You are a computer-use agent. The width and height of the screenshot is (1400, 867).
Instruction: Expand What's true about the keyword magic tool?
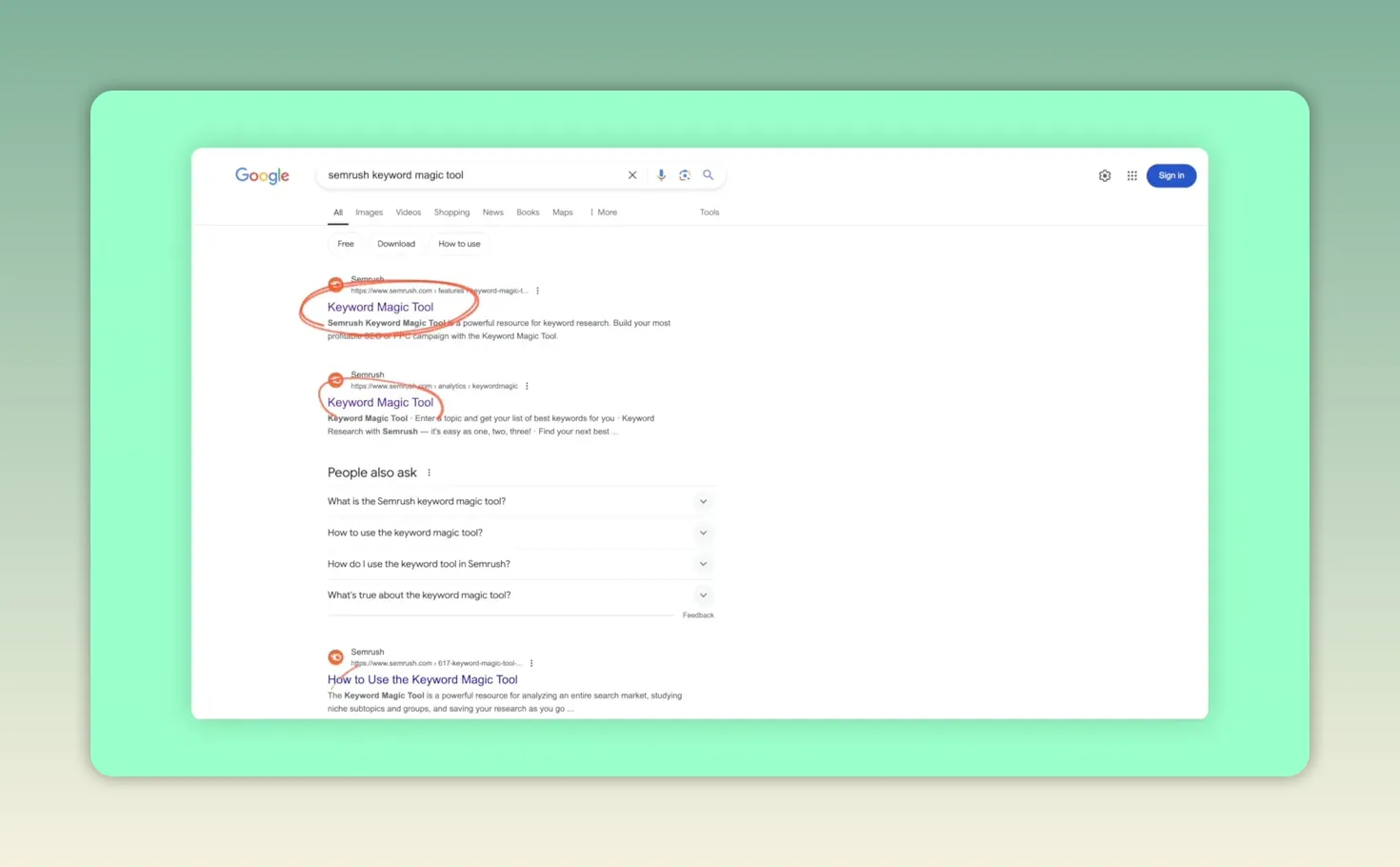point(520,595)
